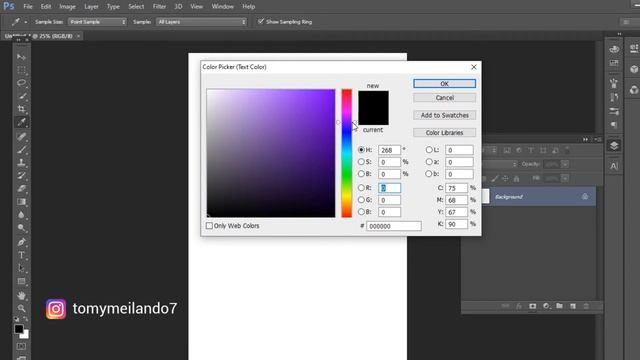Select the Gradient tool
This screenshot has height=360, width=640.
click(x=21, y=202)
